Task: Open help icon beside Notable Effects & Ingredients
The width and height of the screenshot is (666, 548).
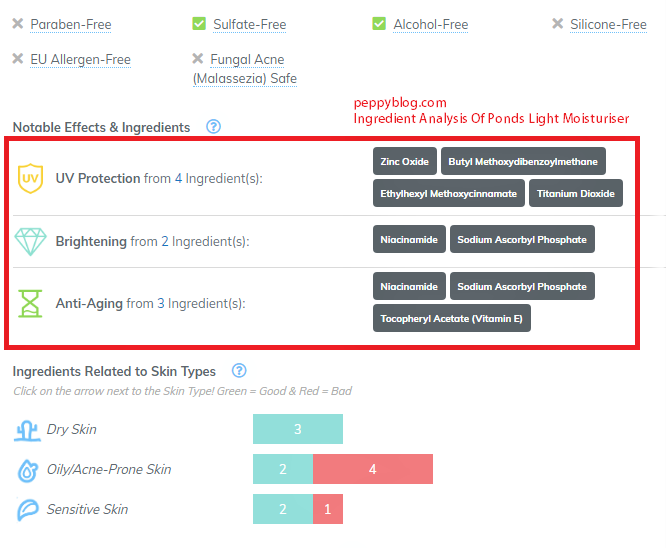Action: (213, 127)
